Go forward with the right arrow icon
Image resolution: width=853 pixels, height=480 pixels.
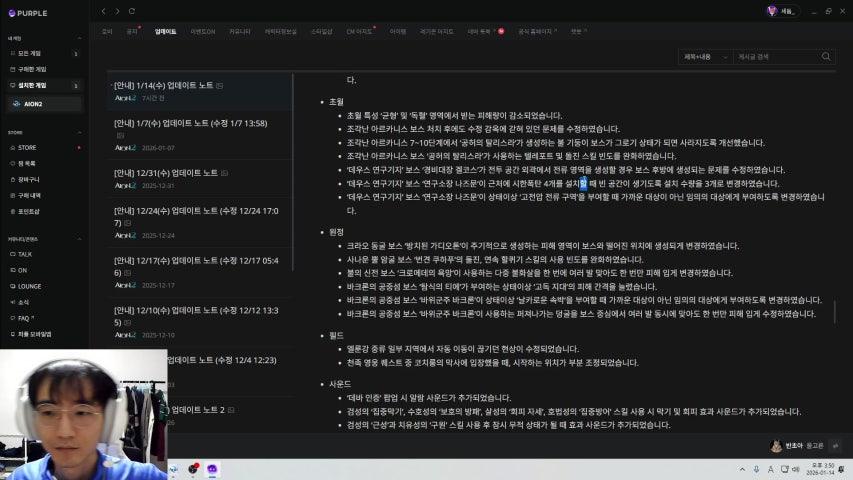pyautogui.click(x=117, y=11)
